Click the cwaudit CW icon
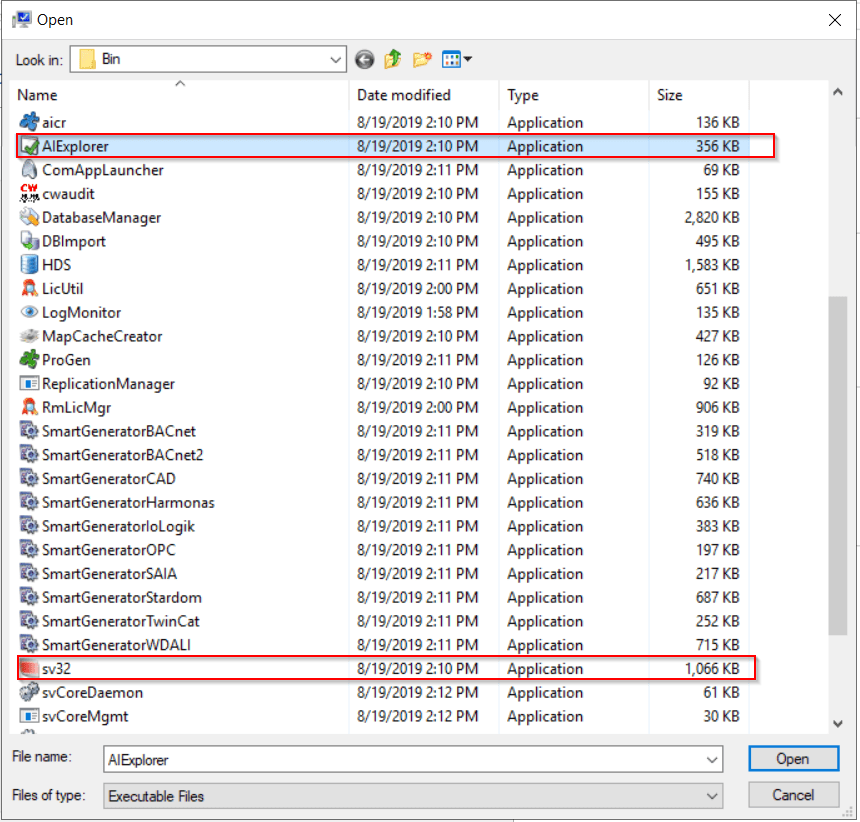860x822 pixels. tap(30, 193)
